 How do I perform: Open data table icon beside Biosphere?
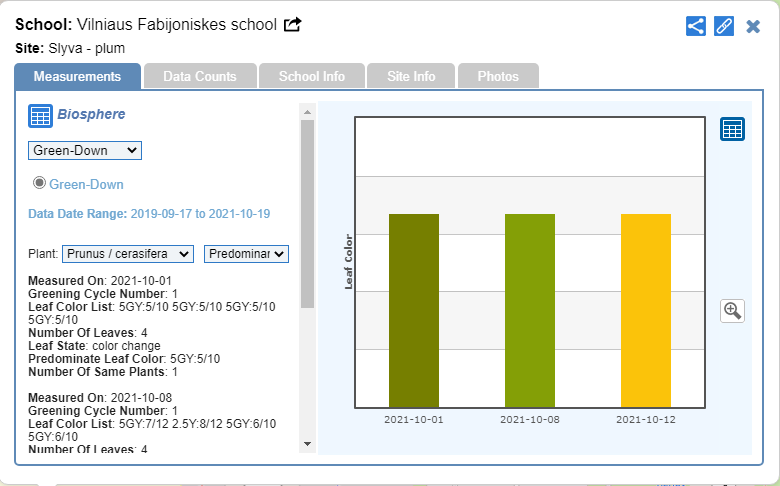pos(40,116)
